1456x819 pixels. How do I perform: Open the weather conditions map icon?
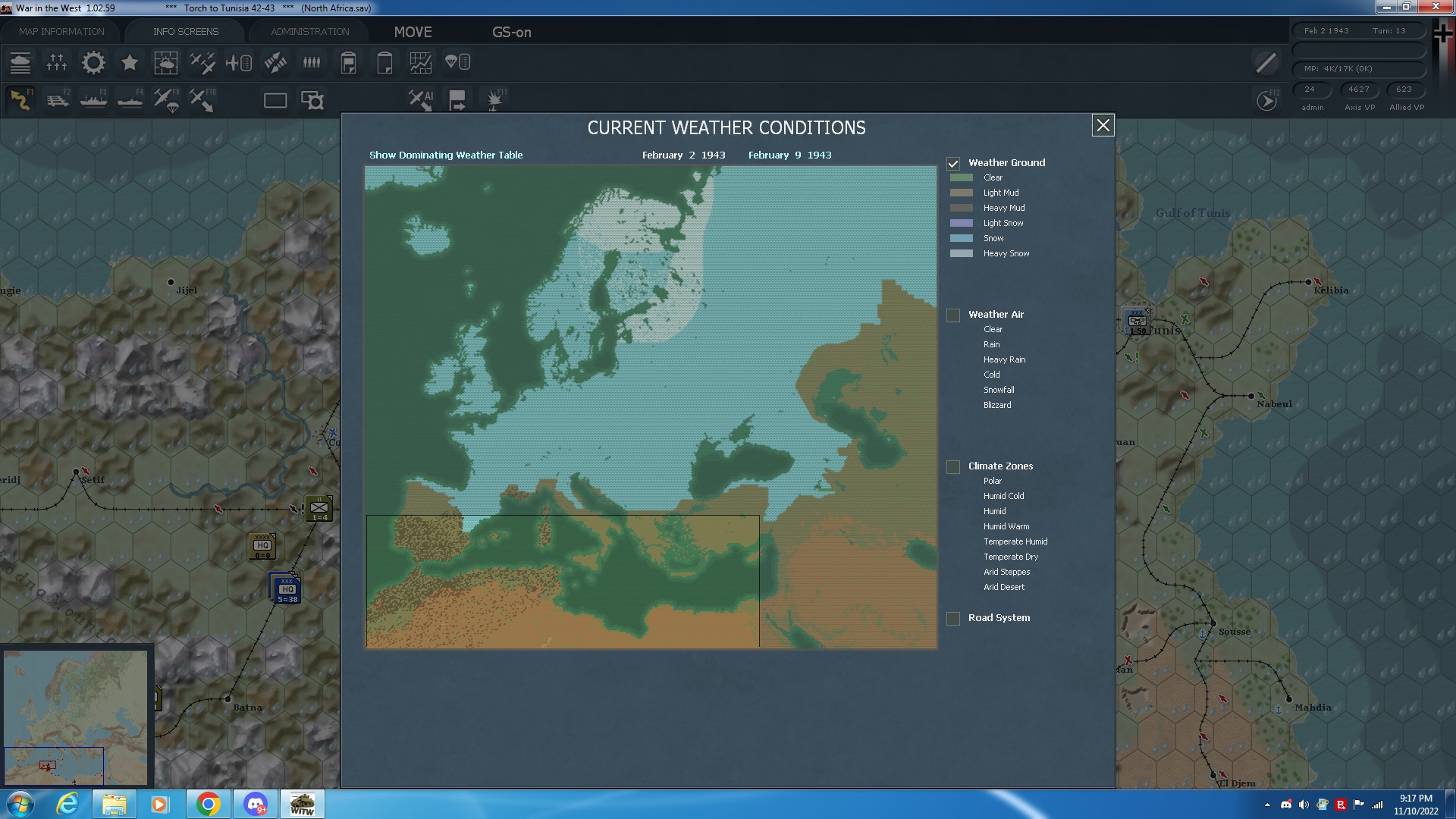[165, 63]
